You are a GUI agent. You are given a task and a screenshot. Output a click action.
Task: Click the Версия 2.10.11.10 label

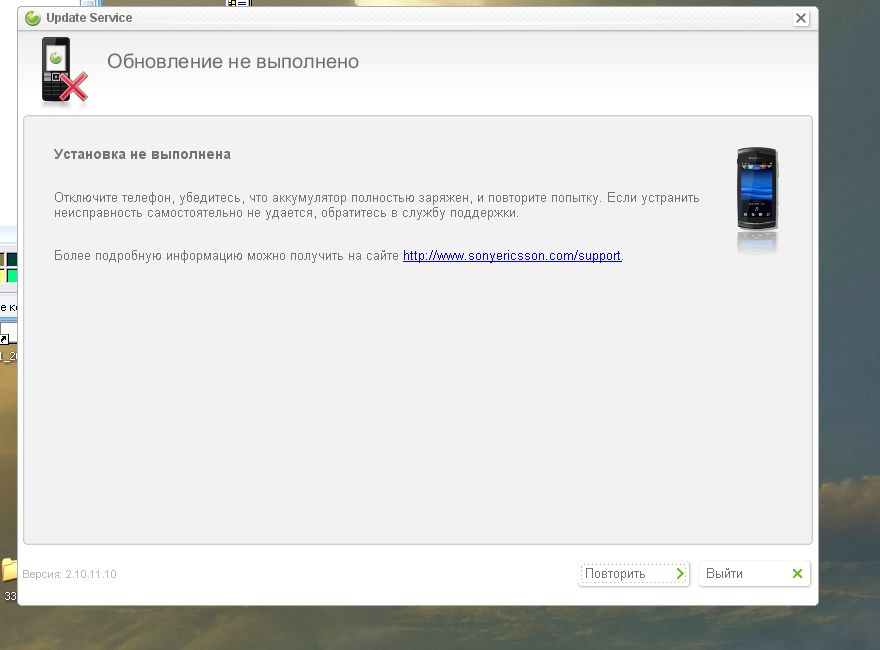(69, 575)
